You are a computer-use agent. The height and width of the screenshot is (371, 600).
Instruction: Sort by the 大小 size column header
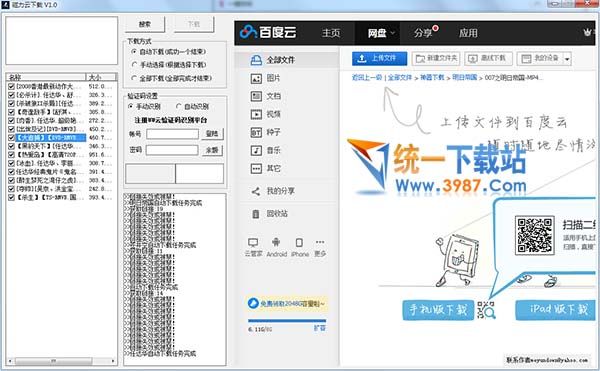point(101,77)
